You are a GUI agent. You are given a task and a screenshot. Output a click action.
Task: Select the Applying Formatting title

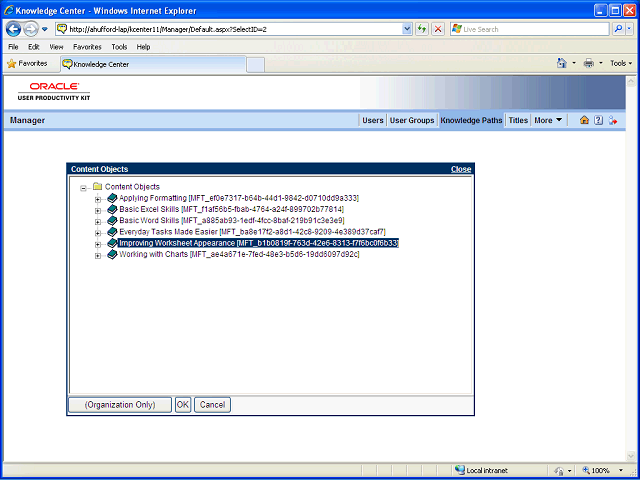pos(239,198)
